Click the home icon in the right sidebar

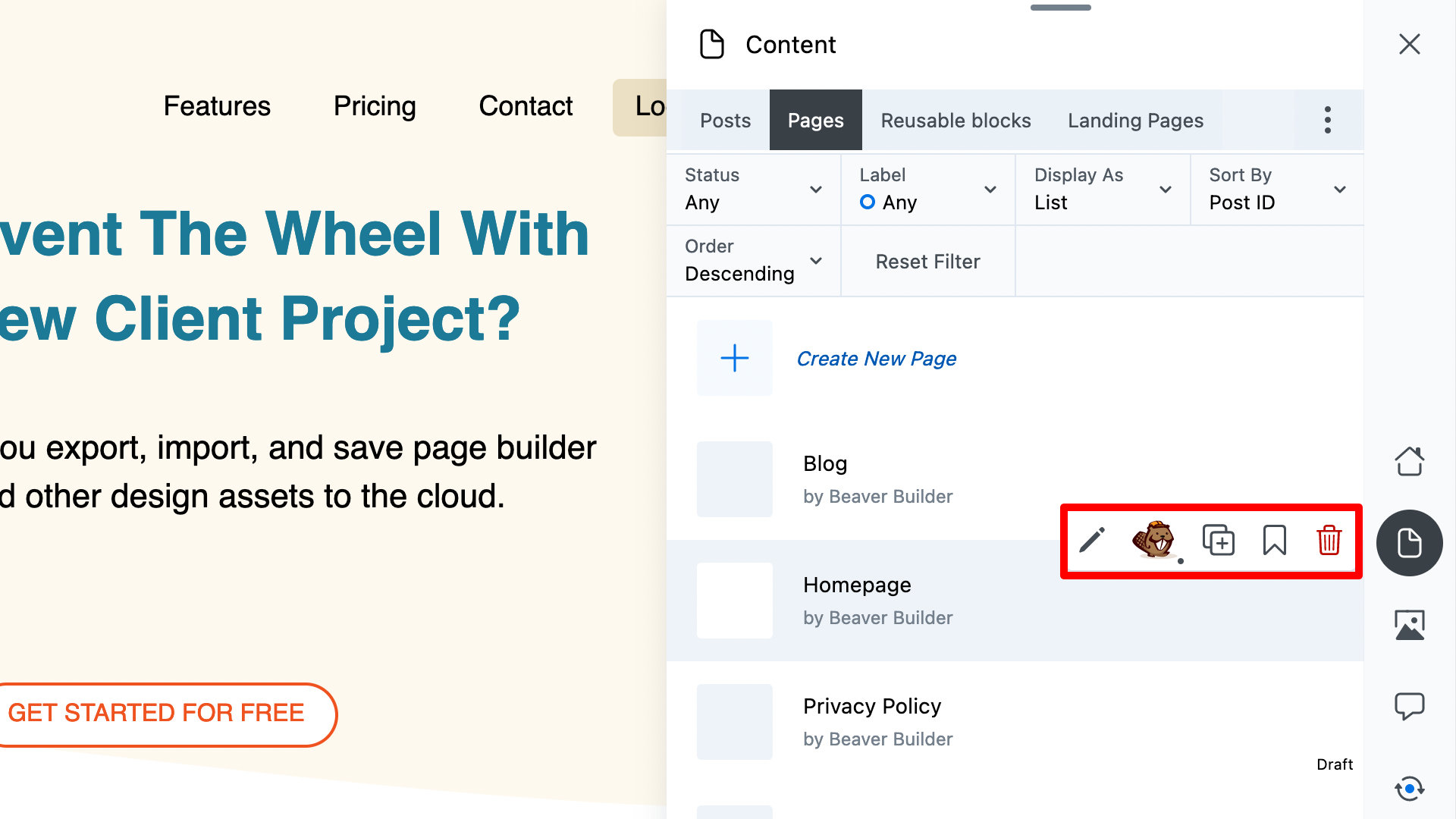(x=1410, y=460)
